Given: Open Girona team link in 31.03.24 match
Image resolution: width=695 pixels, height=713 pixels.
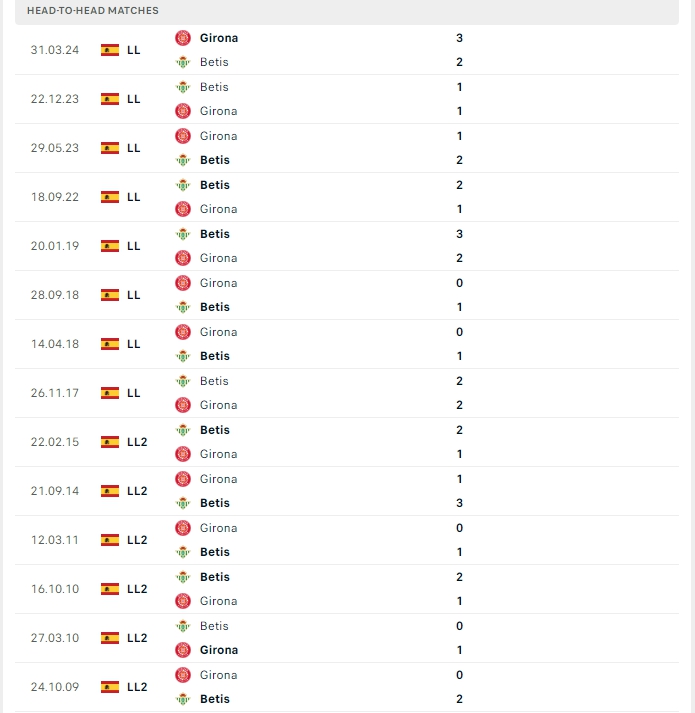Looking at the screenshot, I should tap(219, 38).
